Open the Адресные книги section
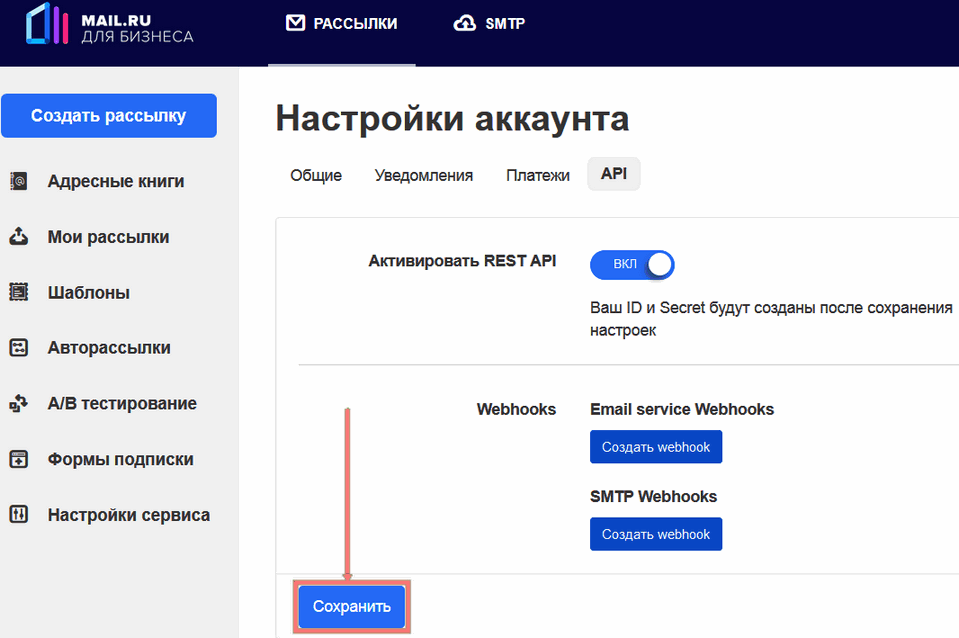 pos(115,181)
